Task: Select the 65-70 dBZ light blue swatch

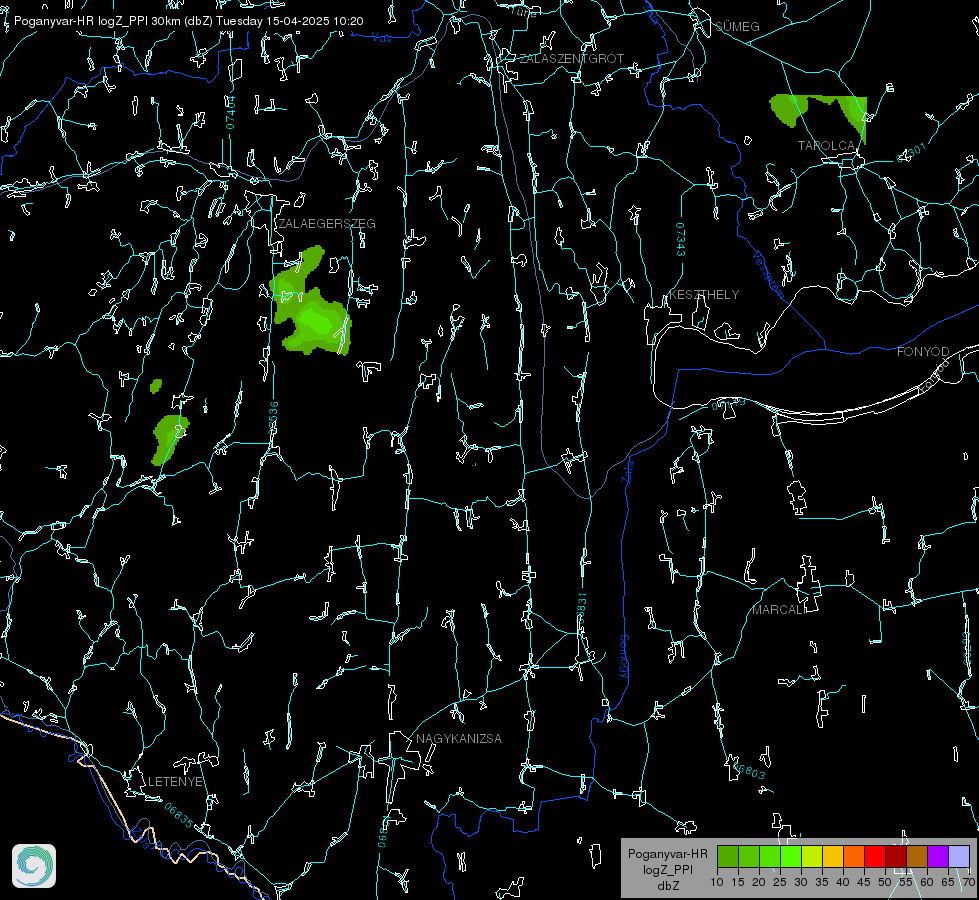Action: (958, 856)
